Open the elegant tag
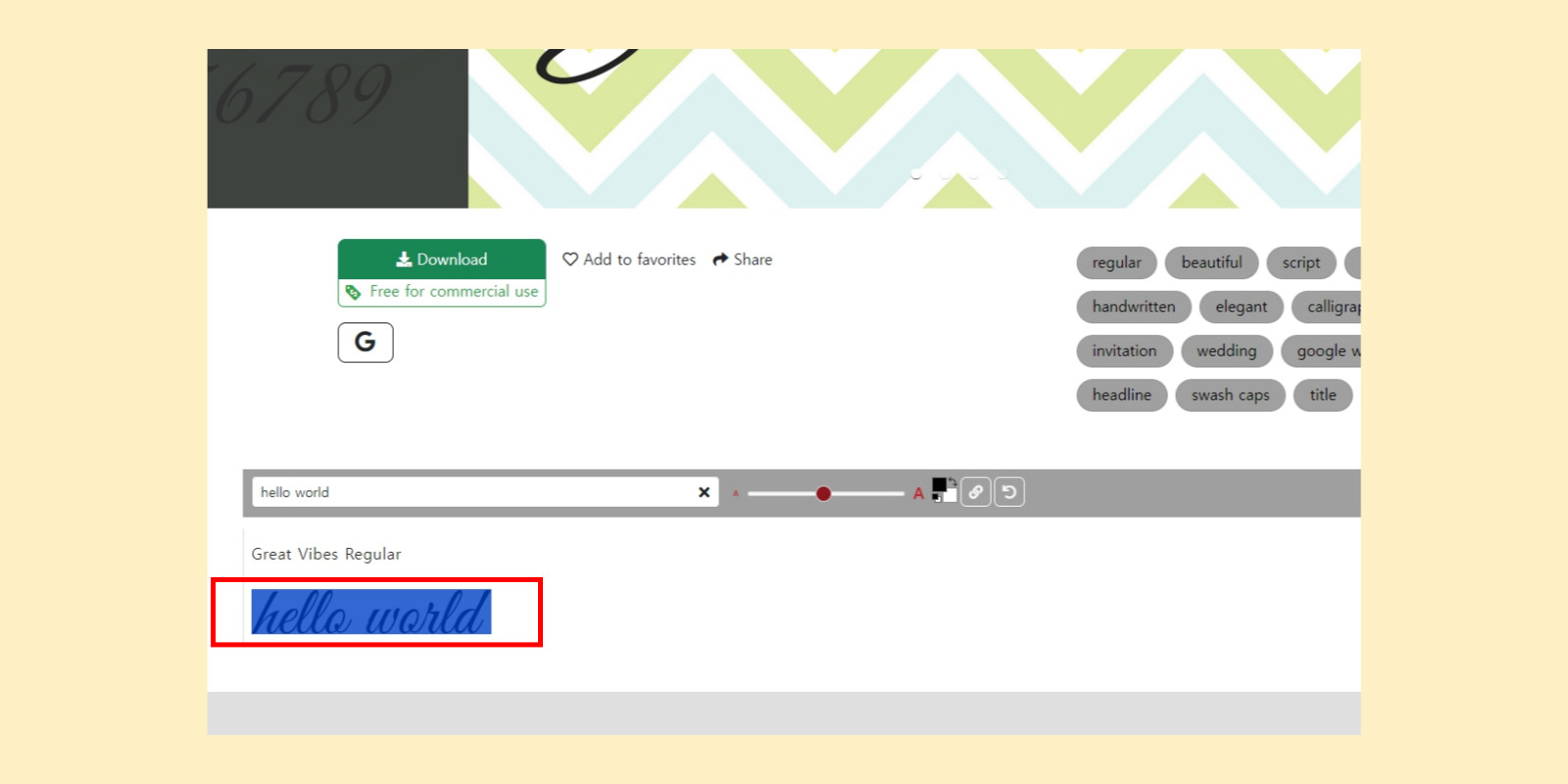Screen dimensions: 1568x784 click(1241, 307)
